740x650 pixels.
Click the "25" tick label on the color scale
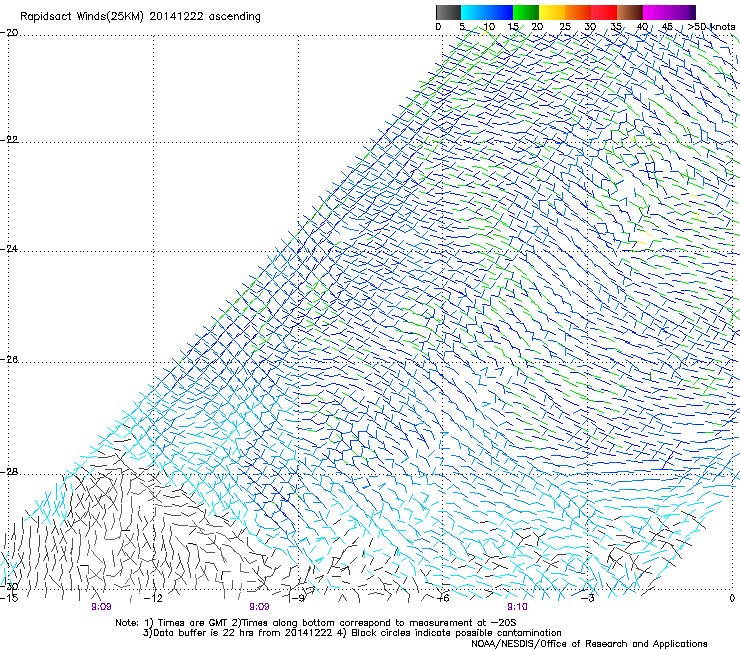[565, 27]
